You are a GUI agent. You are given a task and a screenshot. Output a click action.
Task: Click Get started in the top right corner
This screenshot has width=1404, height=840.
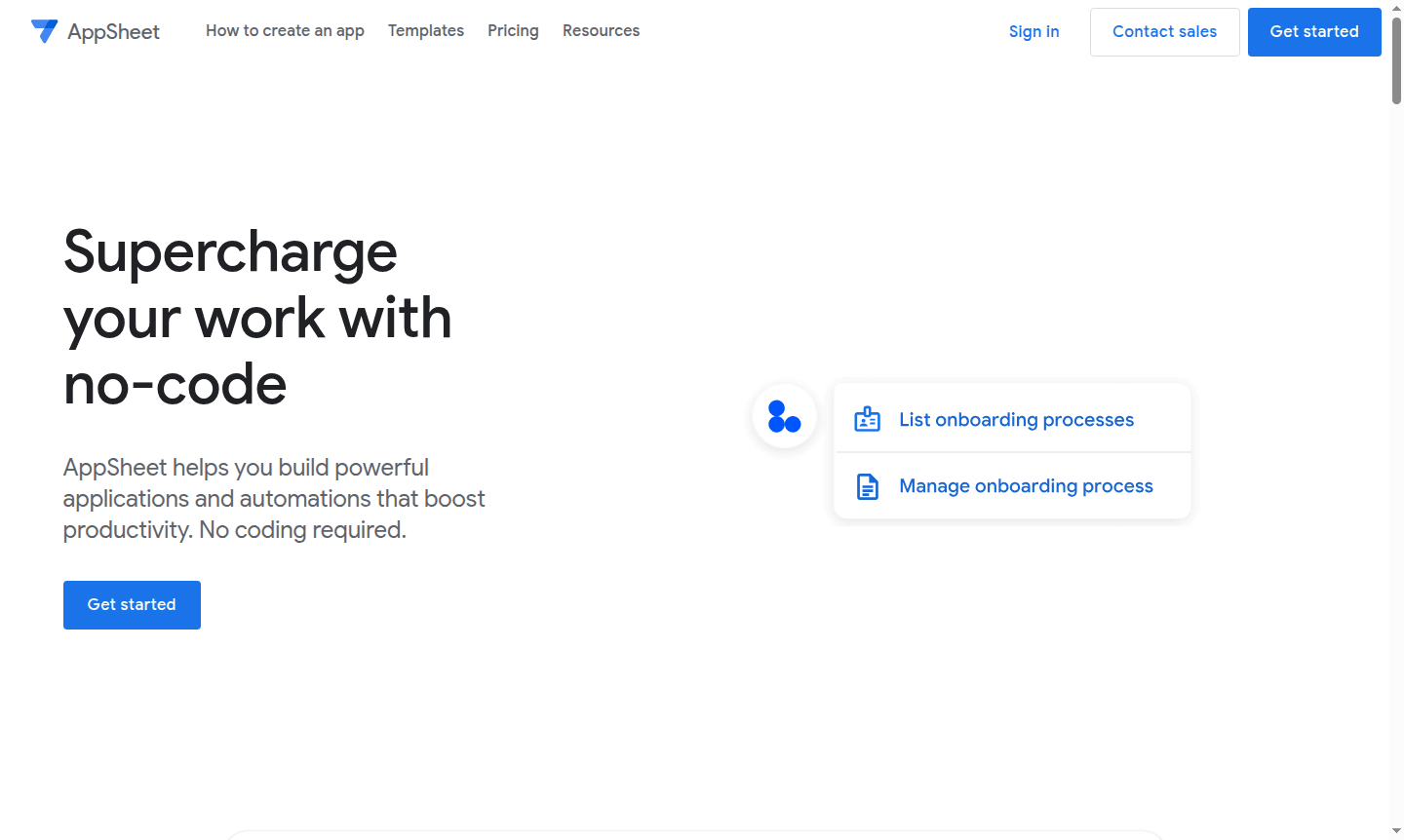pyautogui.click(x=1314, y=31)
